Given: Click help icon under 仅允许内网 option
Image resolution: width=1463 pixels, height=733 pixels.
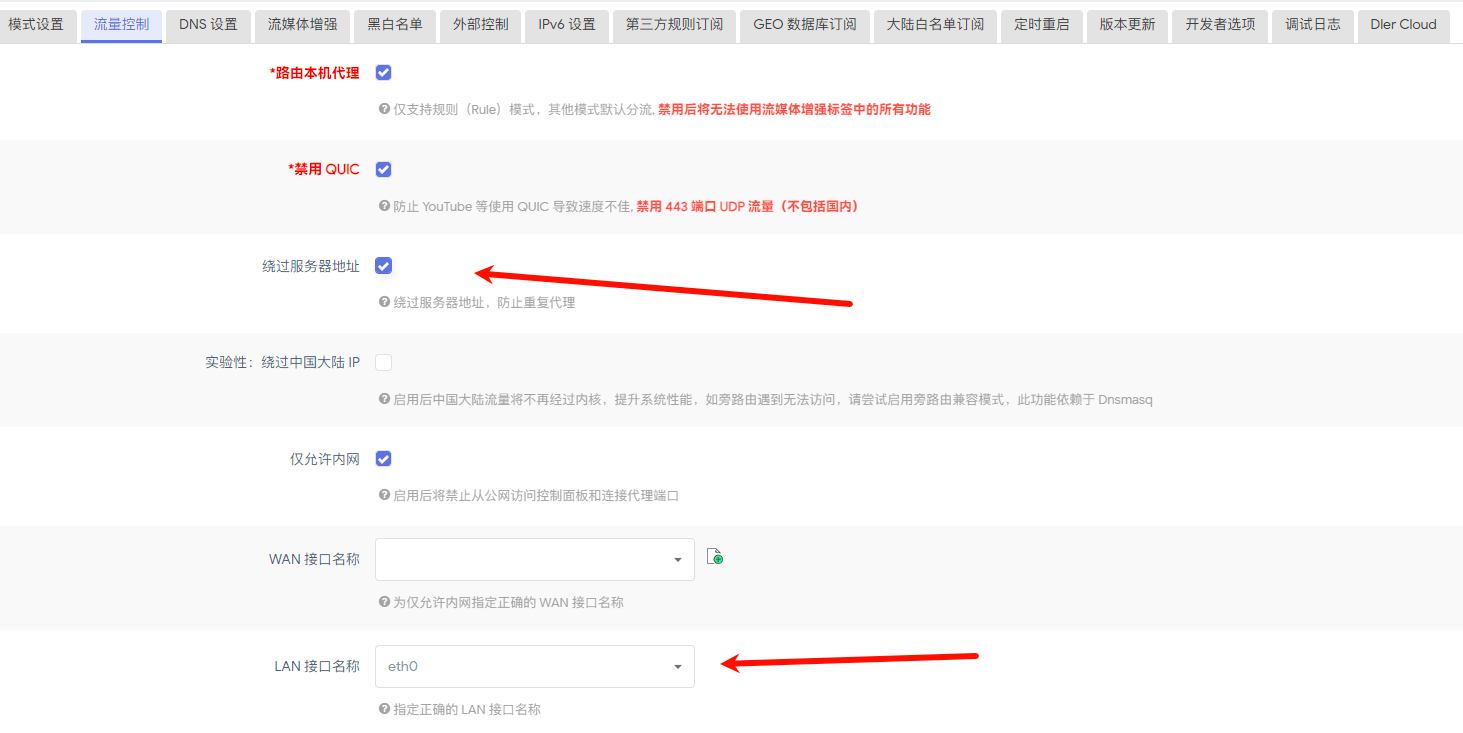Looking at the screenshot, I should (384, 495).
